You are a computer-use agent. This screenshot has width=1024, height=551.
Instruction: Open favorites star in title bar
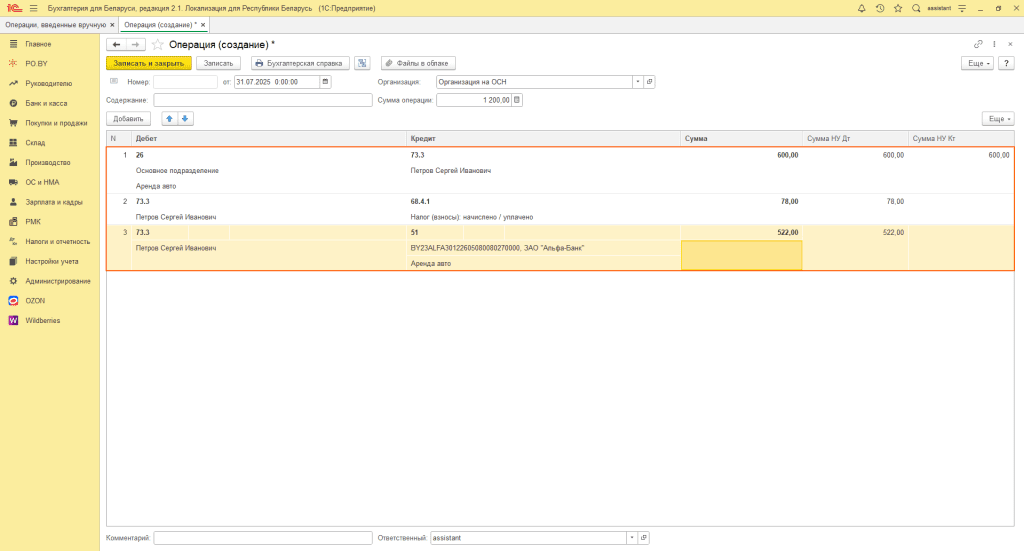tap(898, 8)
